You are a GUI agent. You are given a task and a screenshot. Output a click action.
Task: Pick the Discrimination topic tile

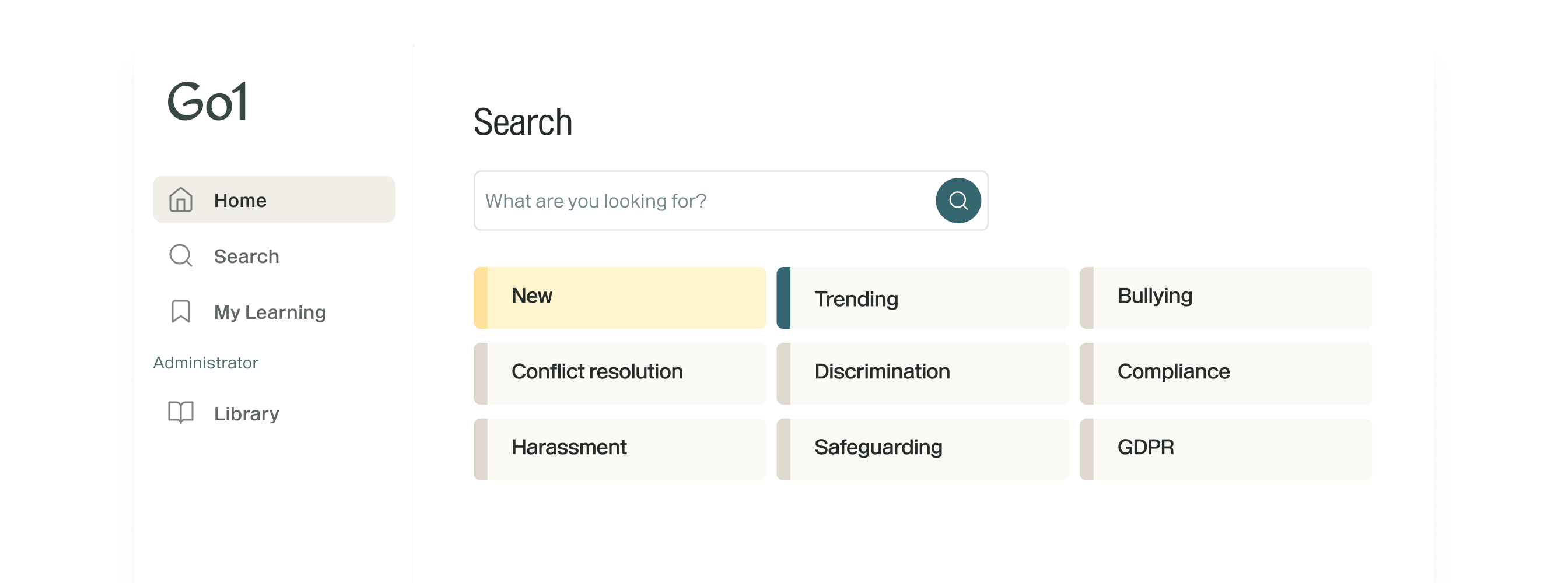pos(923,373)
